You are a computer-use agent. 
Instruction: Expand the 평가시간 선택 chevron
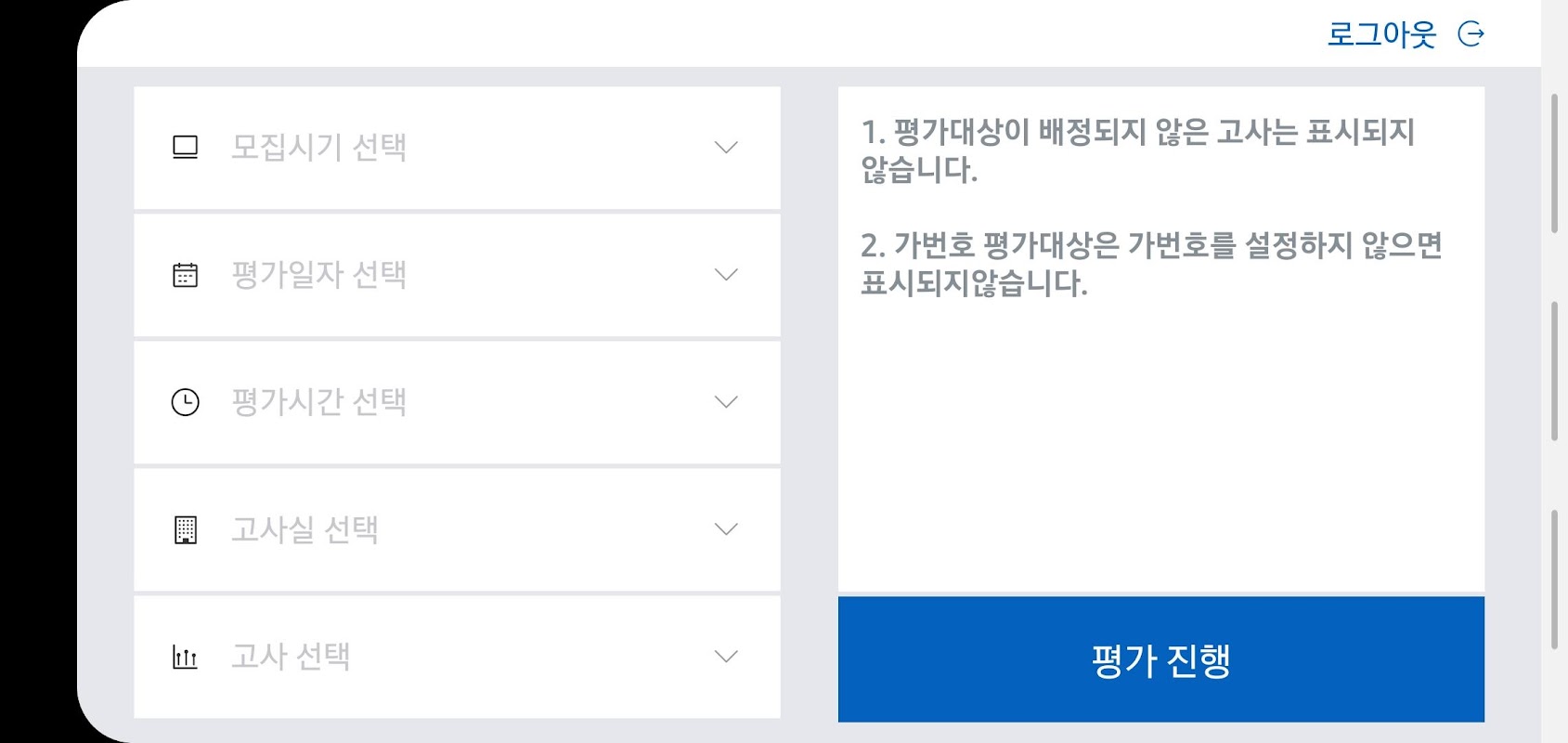point(726,402)
